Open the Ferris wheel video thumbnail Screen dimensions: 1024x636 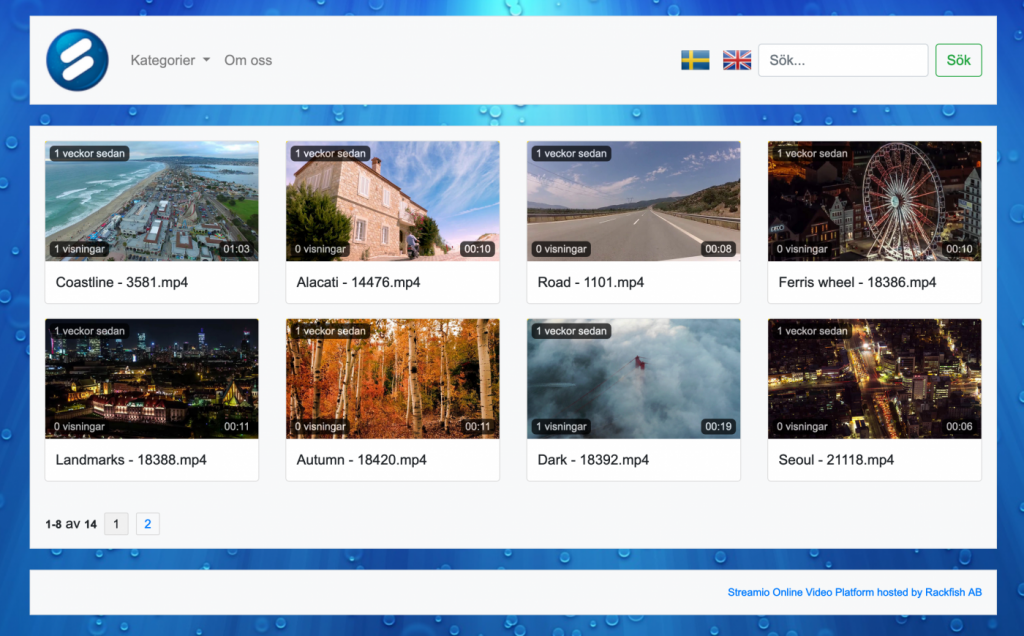pyautogui.click(x=874, y=201)
